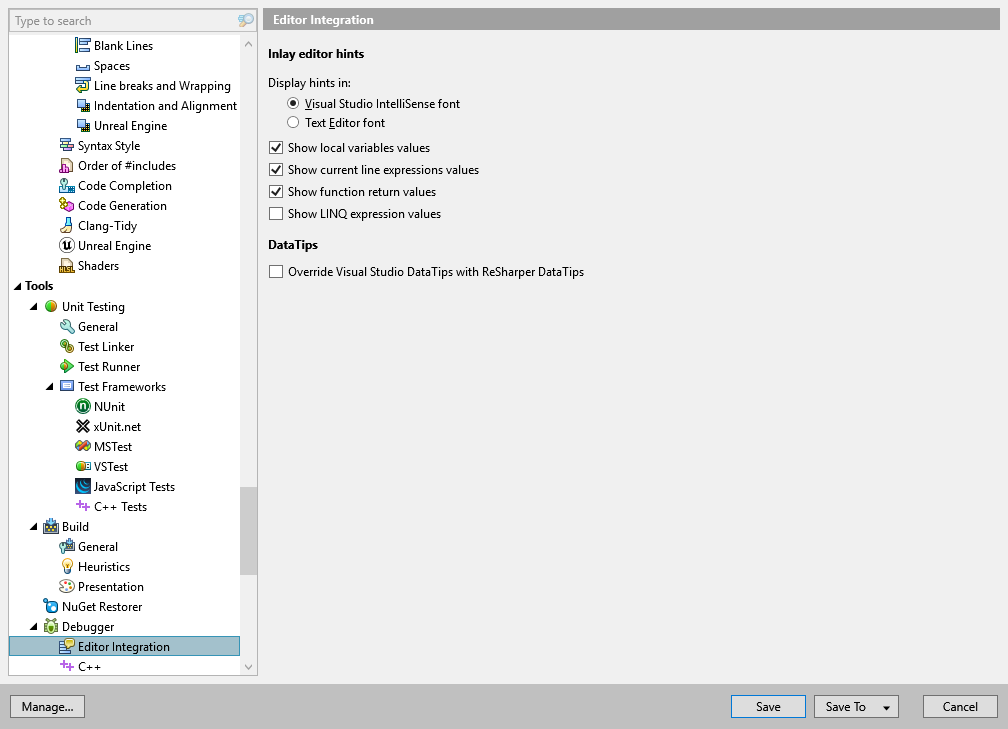
Task: Enable Override Visual Studio DataTips with ReSharper DataTips
Action: pos(275,271)
